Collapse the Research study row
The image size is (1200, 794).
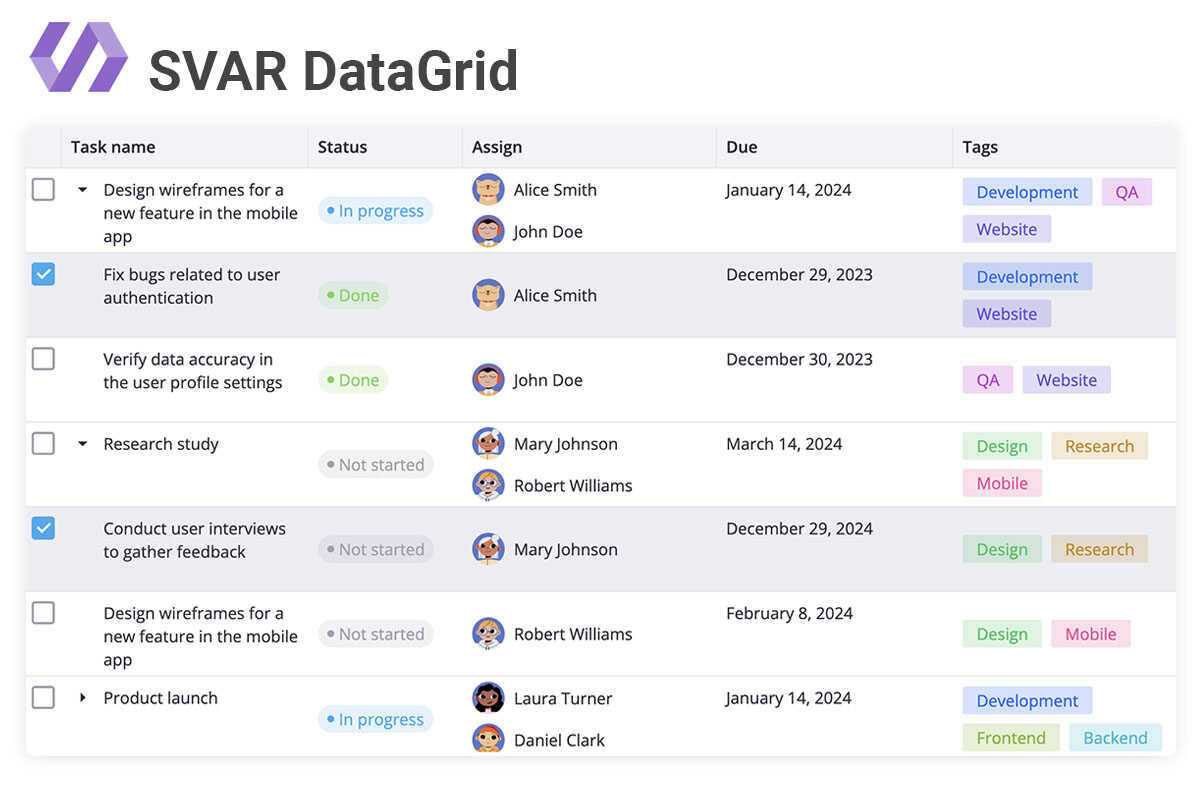tap(82, 444)
